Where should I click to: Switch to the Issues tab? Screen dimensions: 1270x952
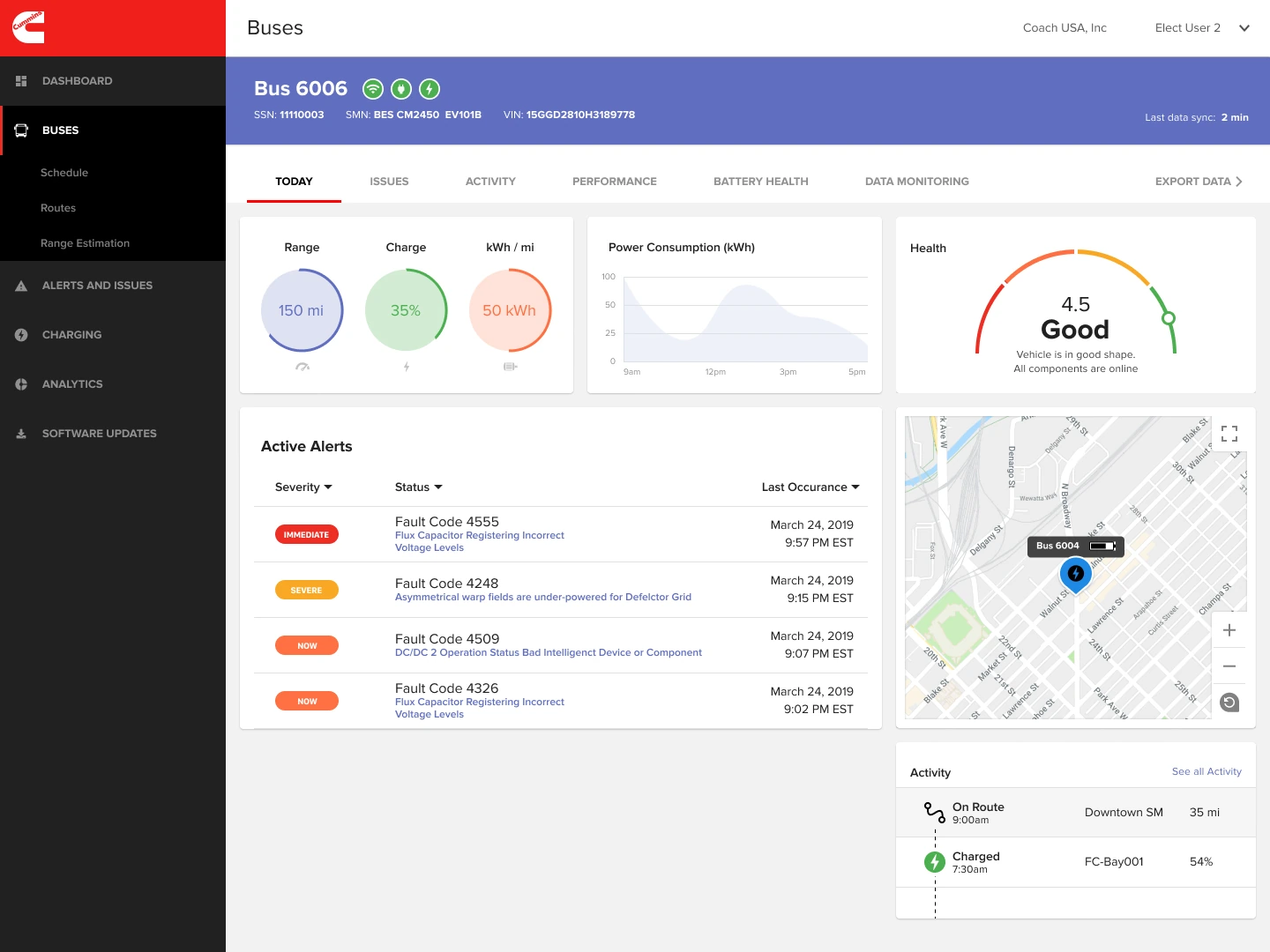point(389,182)
